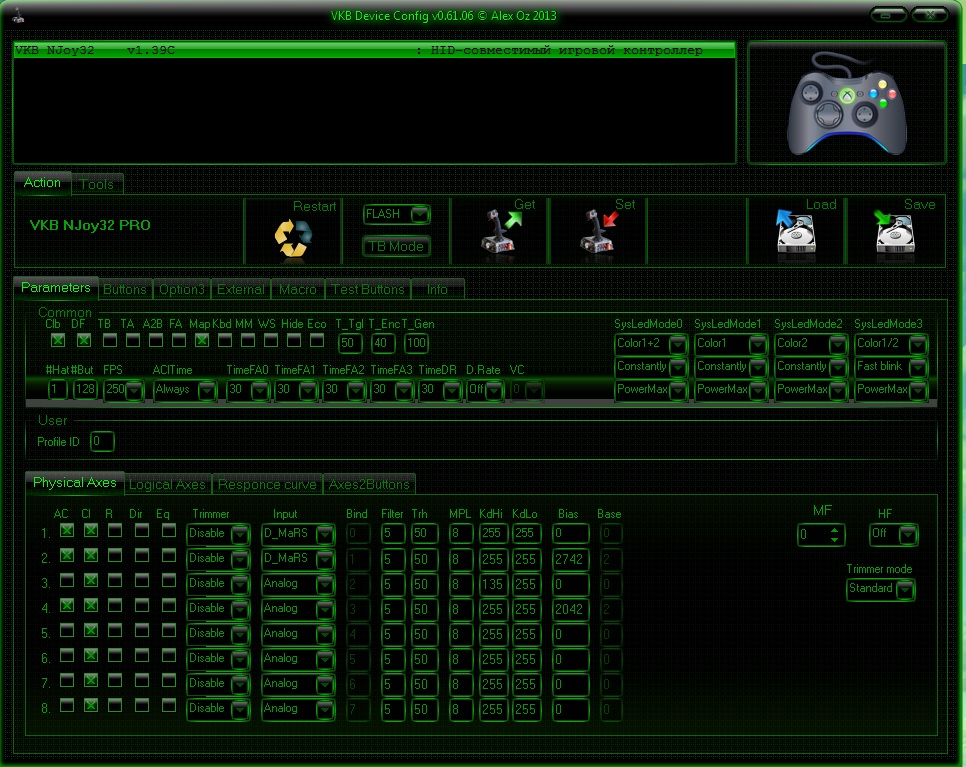Viewport: 966px width, 767px height.
Task: Click the Set joystick icon
Action: coord(599,230)
